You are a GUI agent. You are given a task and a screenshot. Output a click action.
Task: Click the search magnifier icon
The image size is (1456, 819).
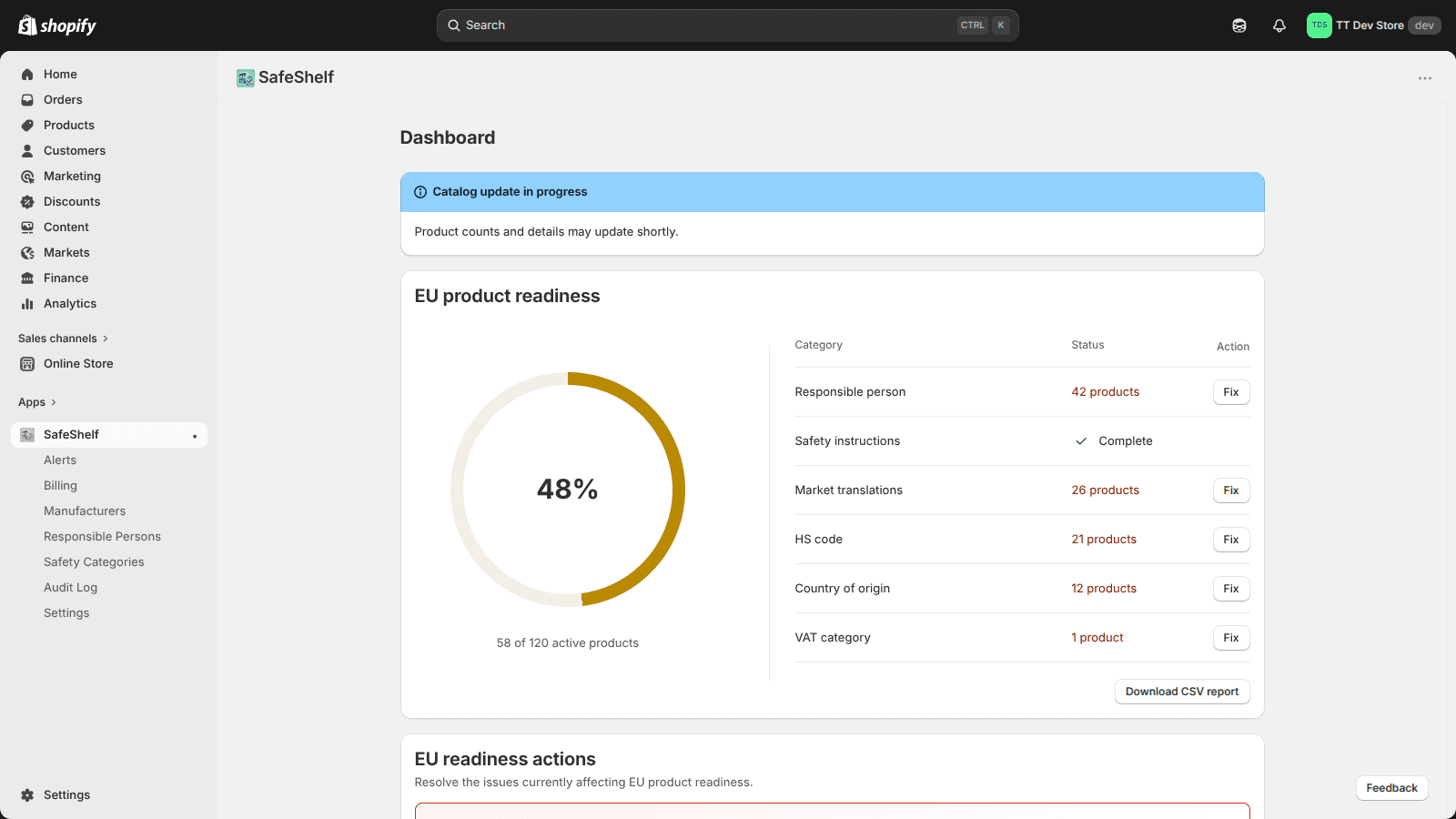[454, 25]
